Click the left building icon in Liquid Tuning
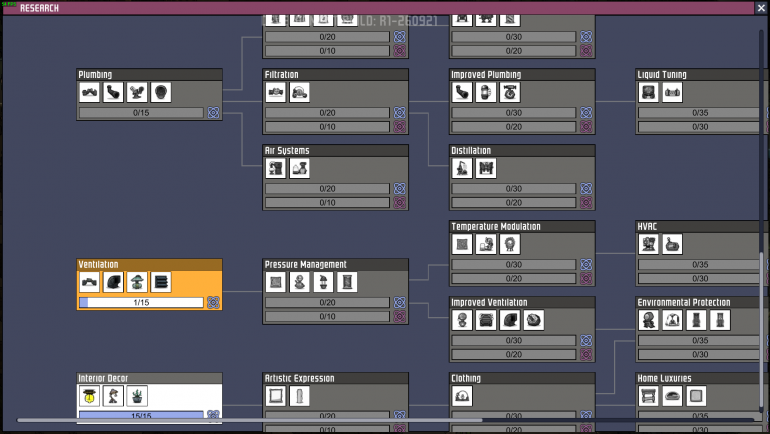This screenshot has height=434, width=770. click(648, 92)
